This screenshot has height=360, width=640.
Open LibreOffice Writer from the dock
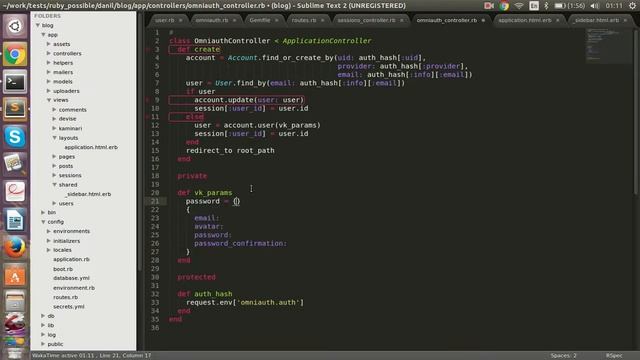(15, 220)
